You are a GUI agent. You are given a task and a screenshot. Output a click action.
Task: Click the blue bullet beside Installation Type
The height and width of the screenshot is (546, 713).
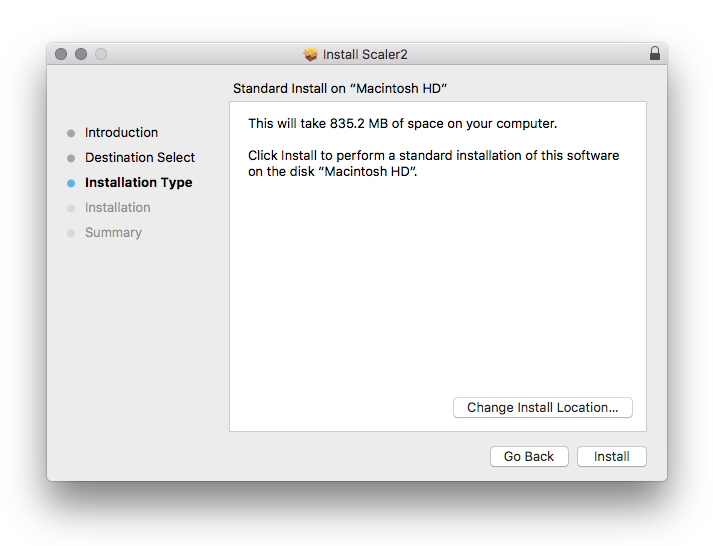pyautogui.click(x=71, y=183)
